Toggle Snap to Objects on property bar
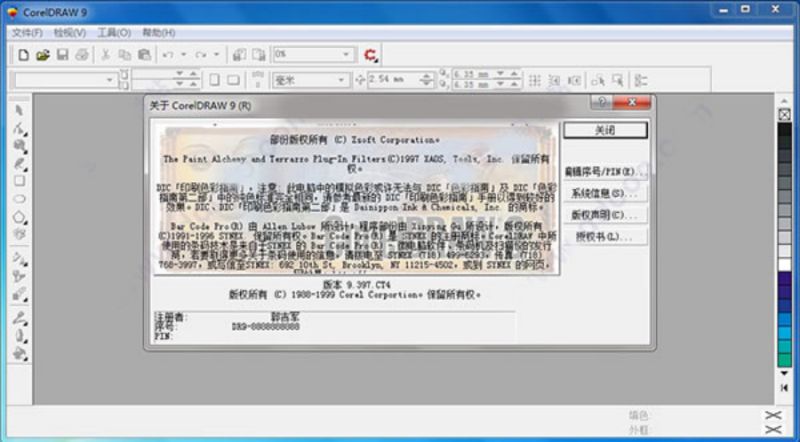The height and width of the screenshot is (442, 800). [574, 80]
